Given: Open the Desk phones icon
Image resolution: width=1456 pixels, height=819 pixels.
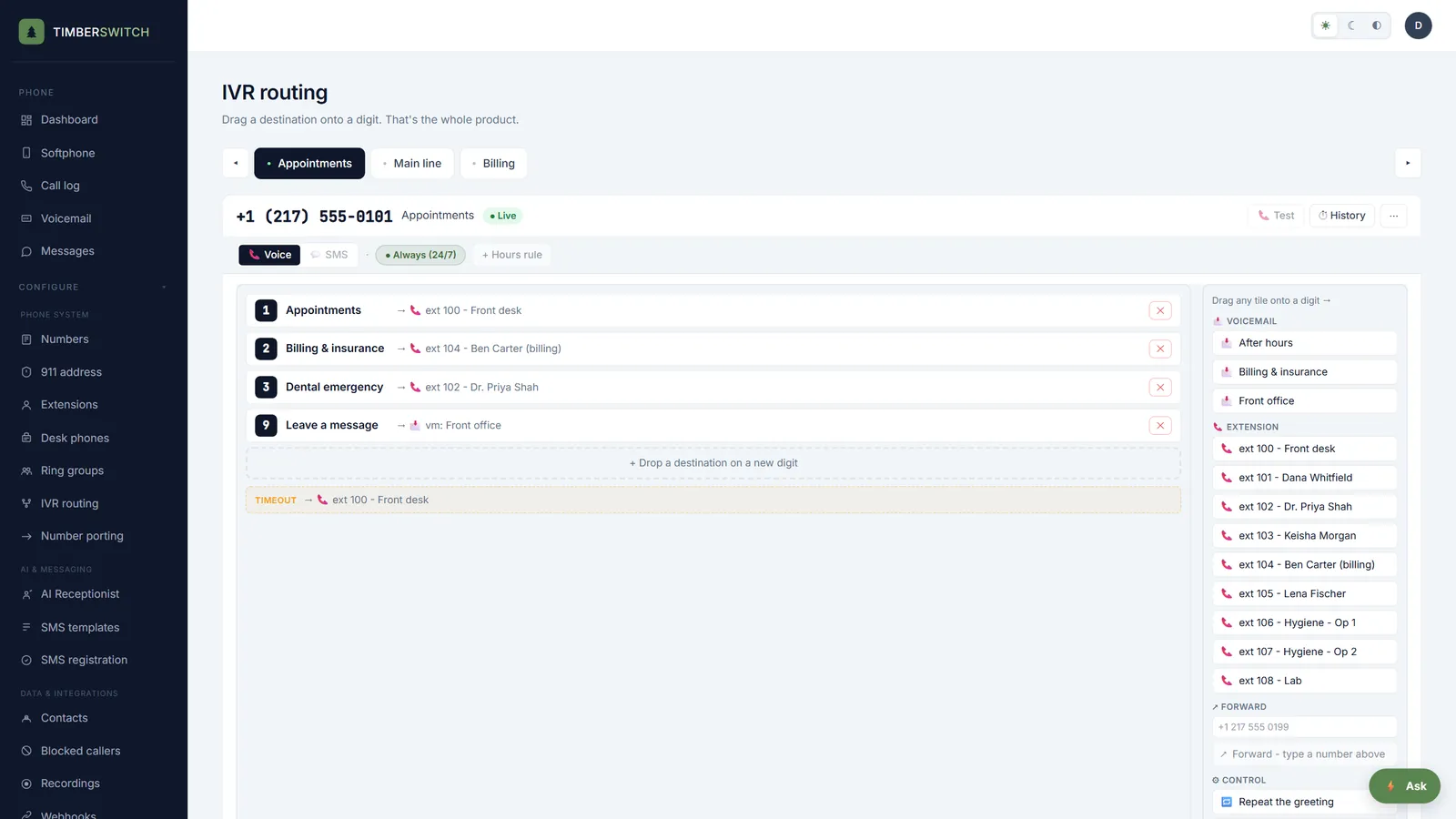Looking at the screenshot, I should coord(26,438).
